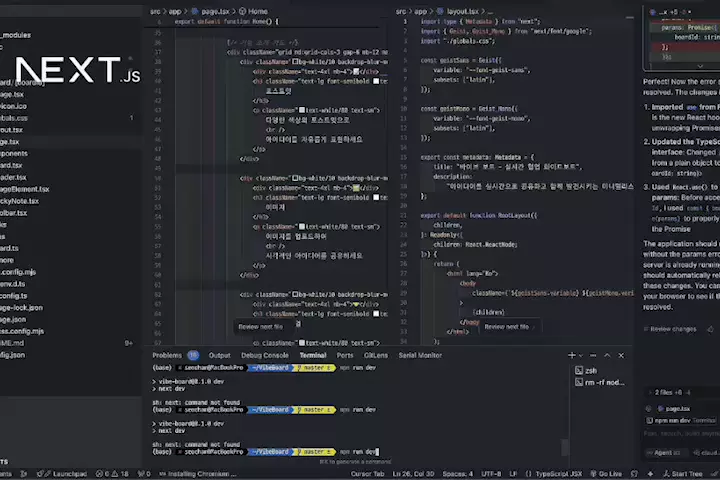Select the Terminal tab
Screen dimensions: 720x480
(x=313, y=355)
